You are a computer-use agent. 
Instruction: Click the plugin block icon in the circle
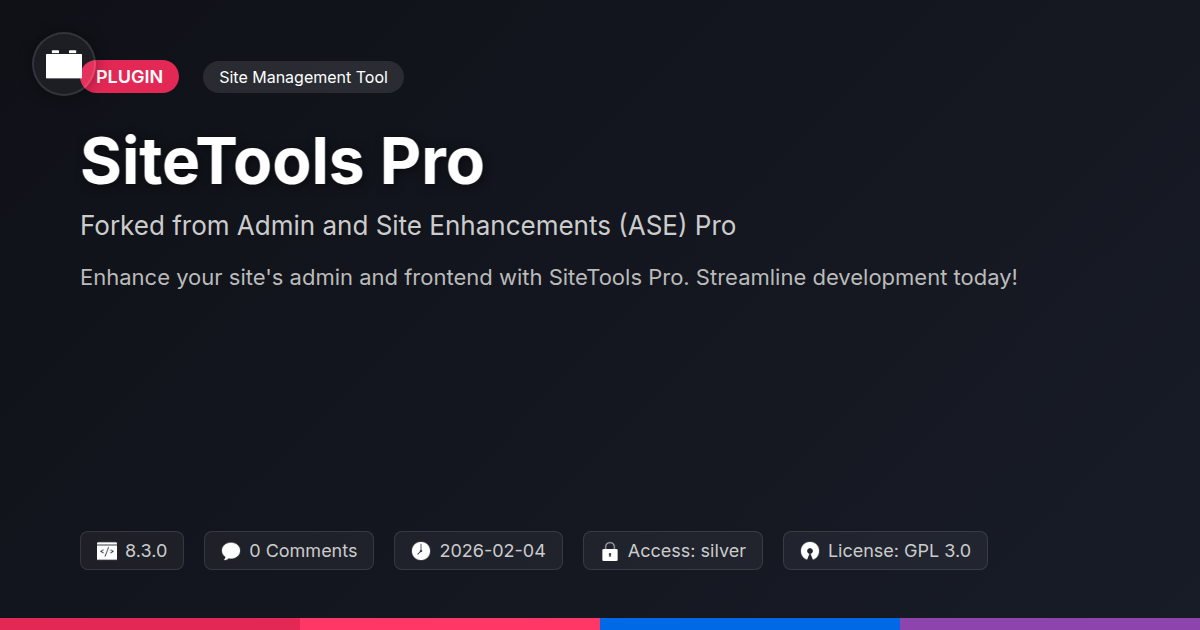[64, 65]
